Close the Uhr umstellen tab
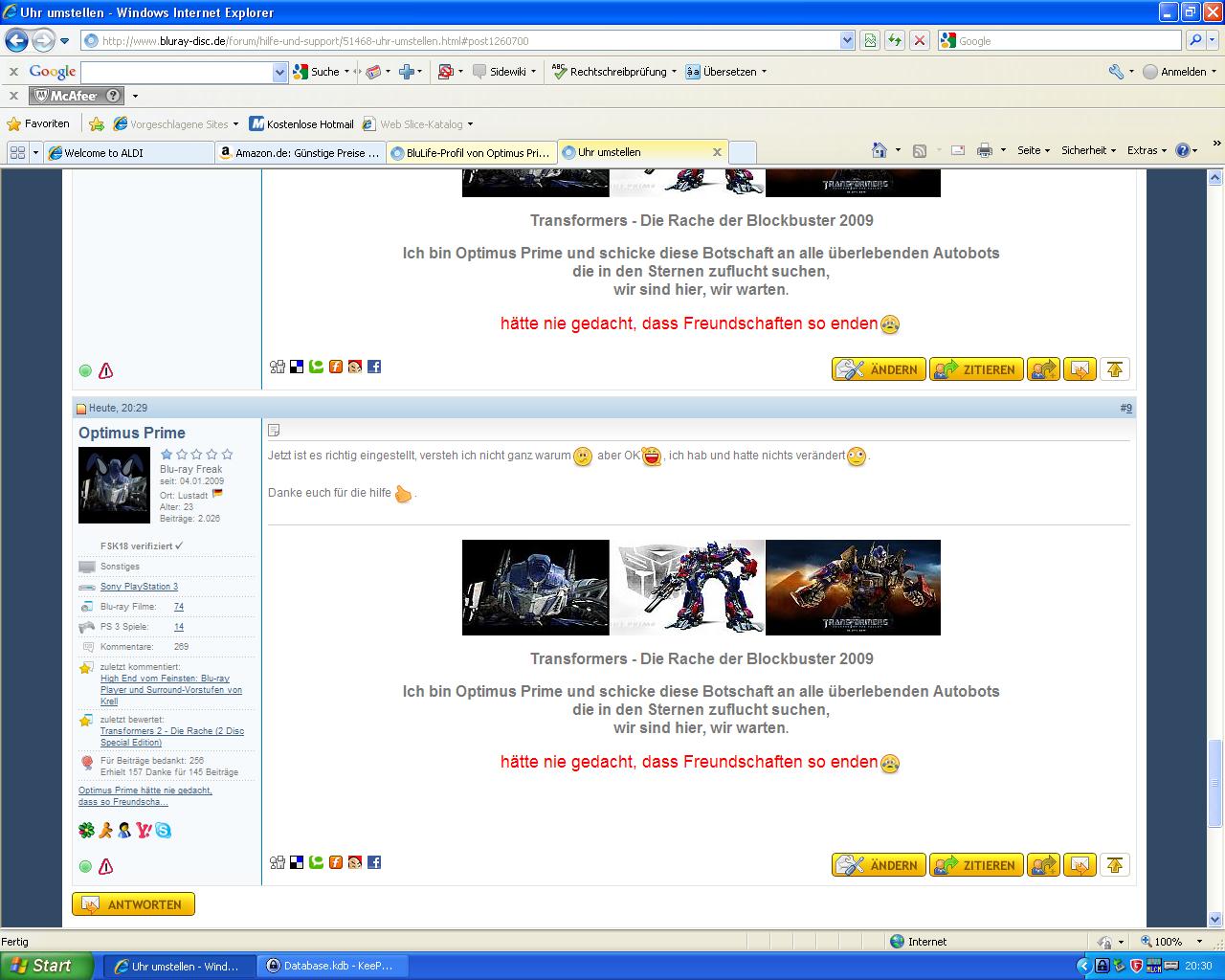Viewport: 1225px width, 980px height. pos(717,151)
